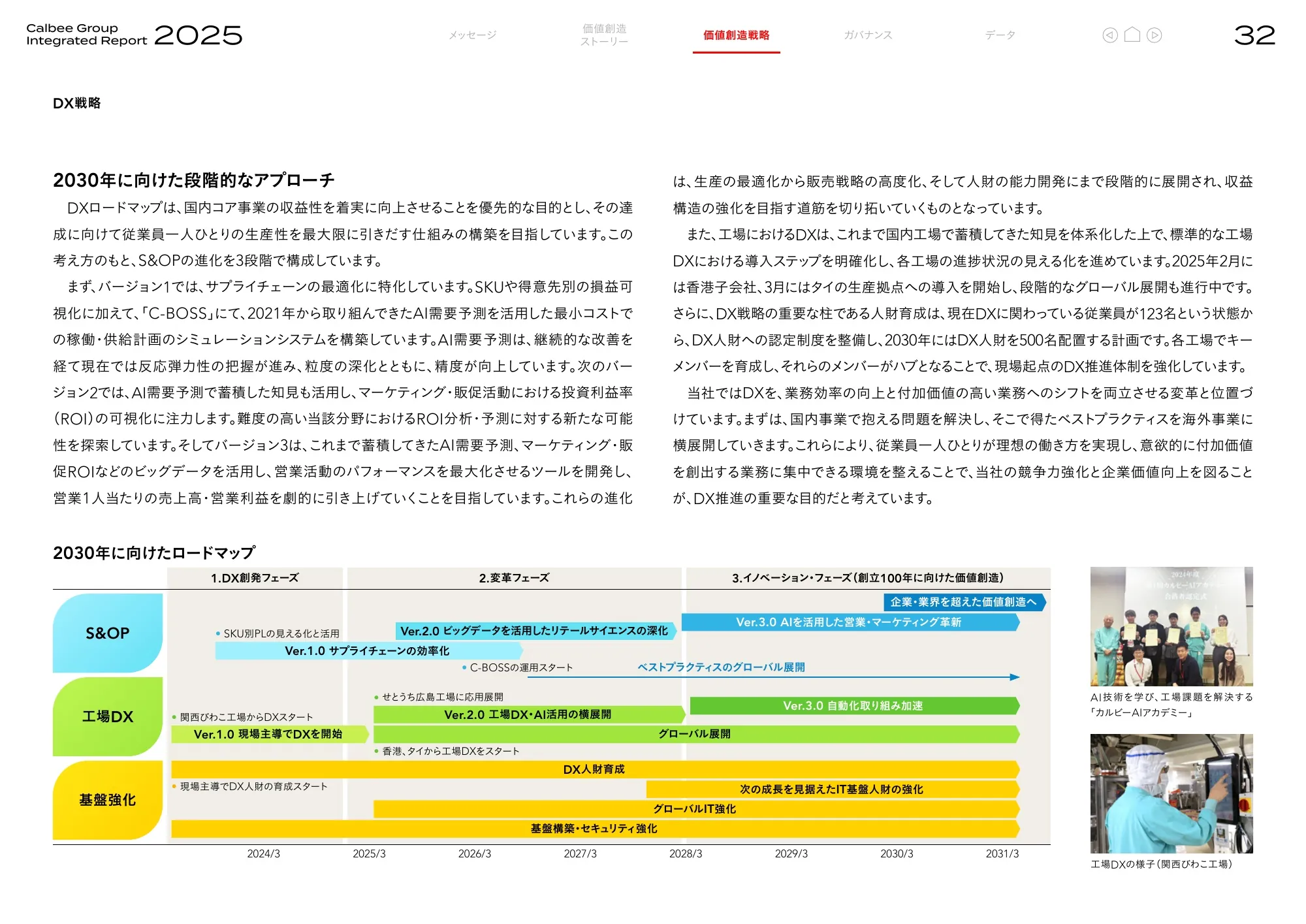Open the 価値創造ストーリー navigation tab
The width and height of the screenshot is (1306, 924).
[x=605, y=35]
